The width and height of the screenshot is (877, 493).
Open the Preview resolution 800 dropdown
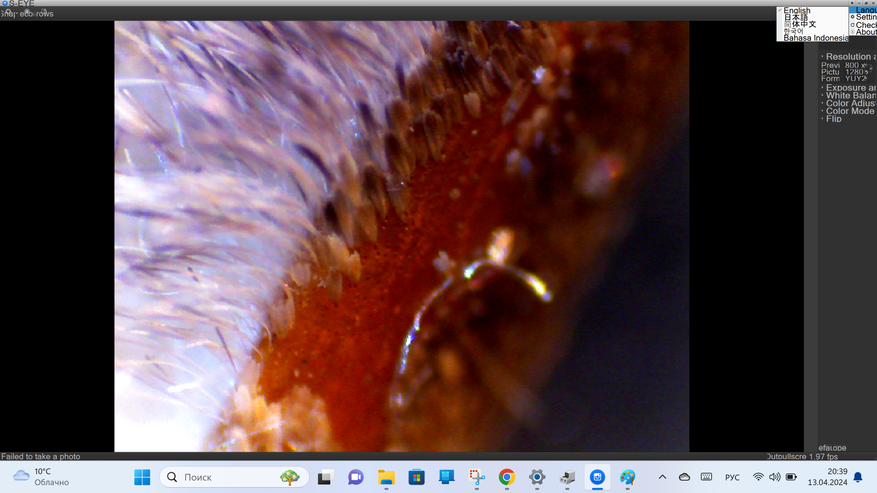(x=859, y=65)
